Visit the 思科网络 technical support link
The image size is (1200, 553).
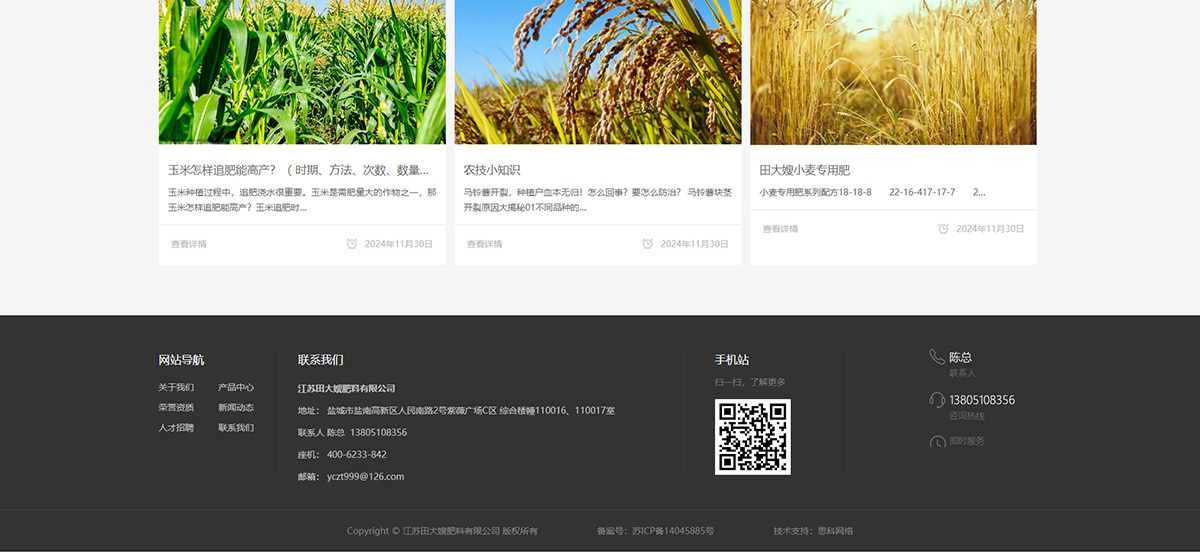835,531
